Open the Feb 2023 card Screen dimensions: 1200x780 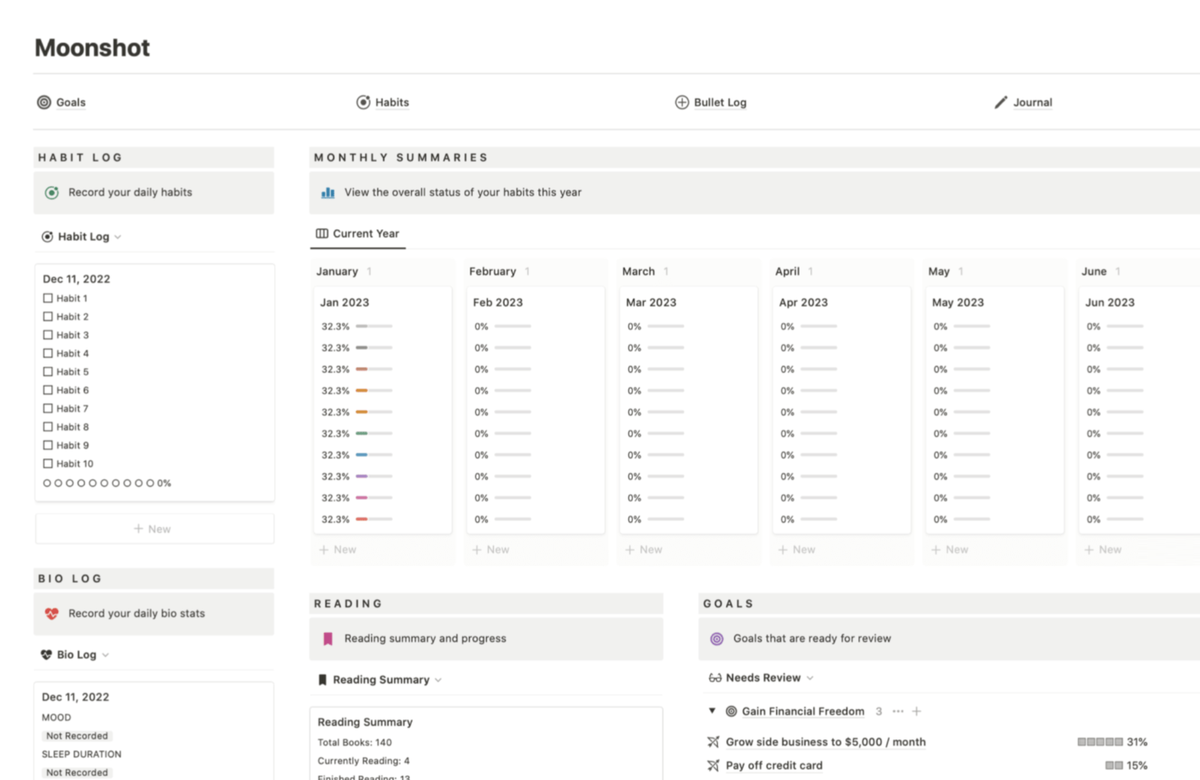(535, 410)
